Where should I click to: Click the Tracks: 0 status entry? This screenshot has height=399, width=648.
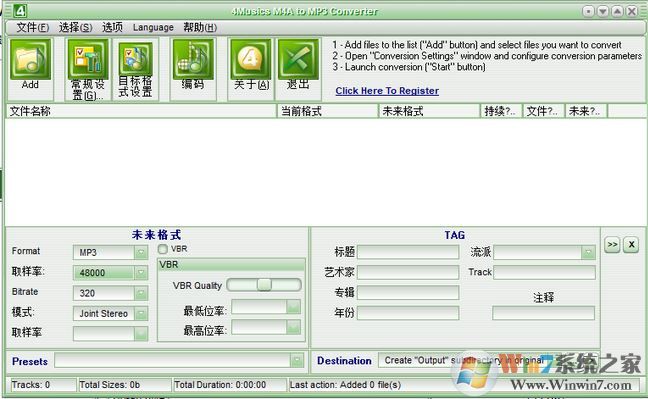coord(43,385)
